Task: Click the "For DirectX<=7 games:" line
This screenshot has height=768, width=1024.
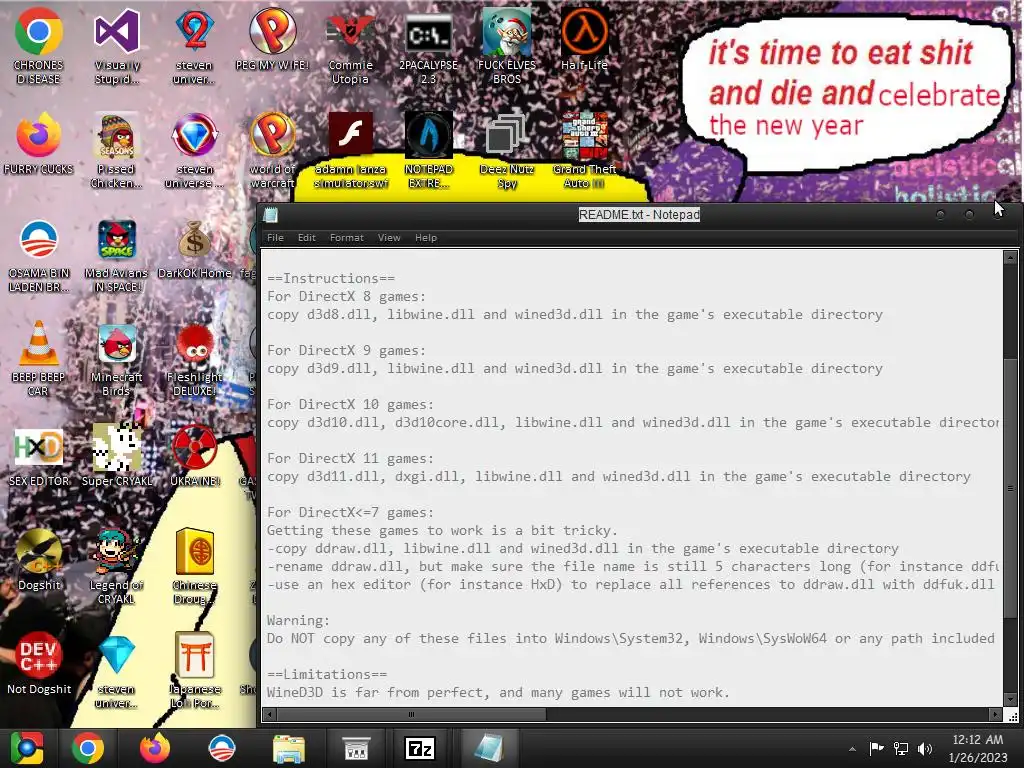Action: coord(350,513)
